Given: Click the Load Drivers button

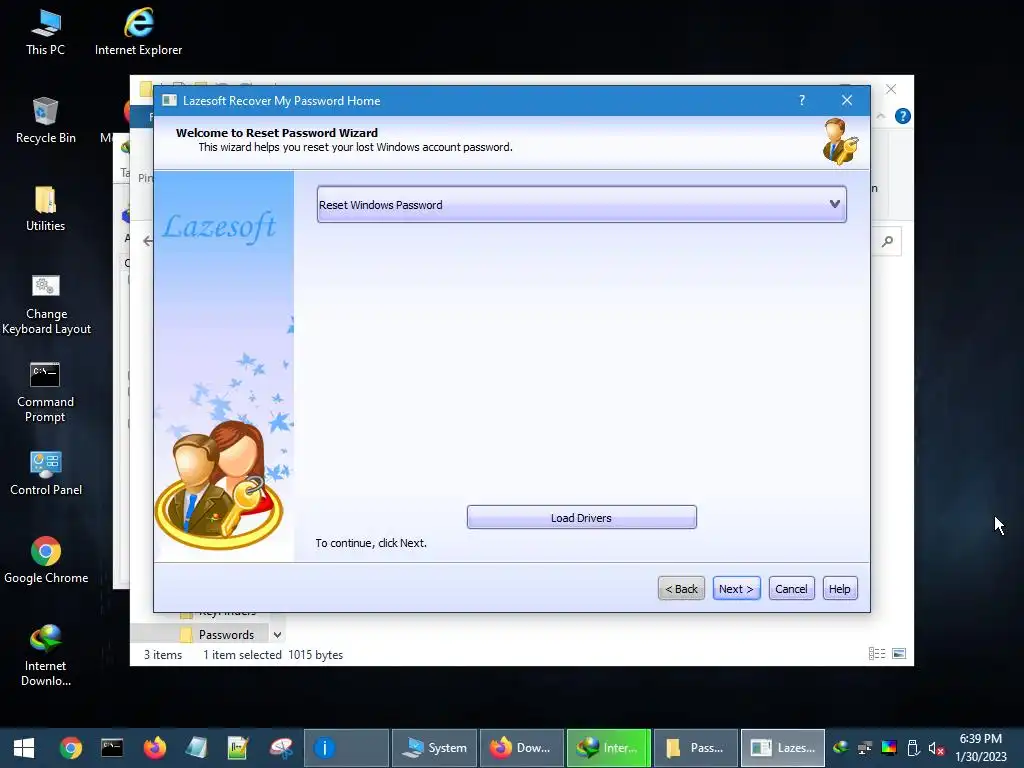Looking at the screenshot, I should pos(581,517).
